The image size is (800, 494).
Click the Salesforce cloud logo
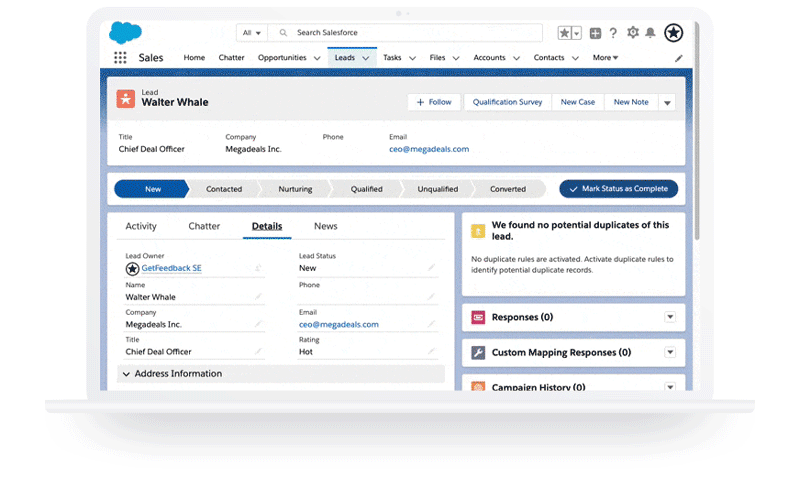pos(125,32)
